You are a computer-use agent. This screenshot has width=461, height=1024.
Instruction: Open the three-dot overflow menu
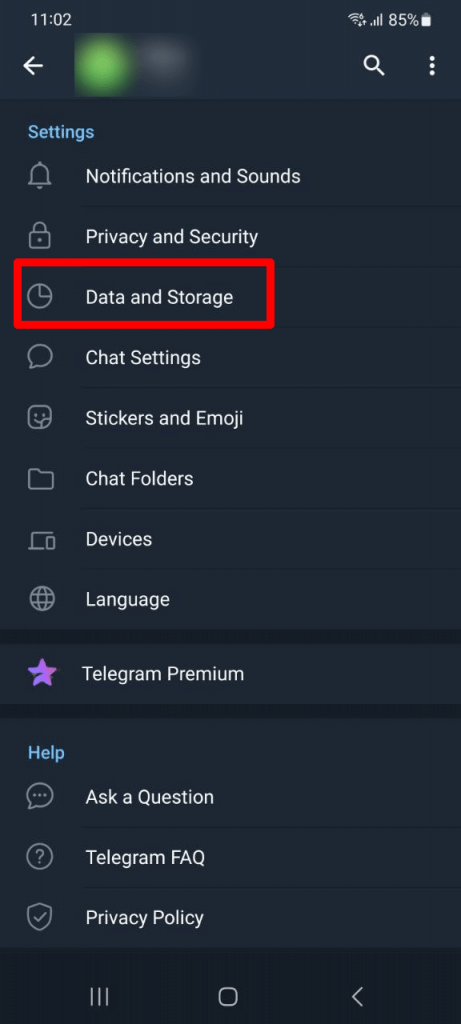pos(432,65)
